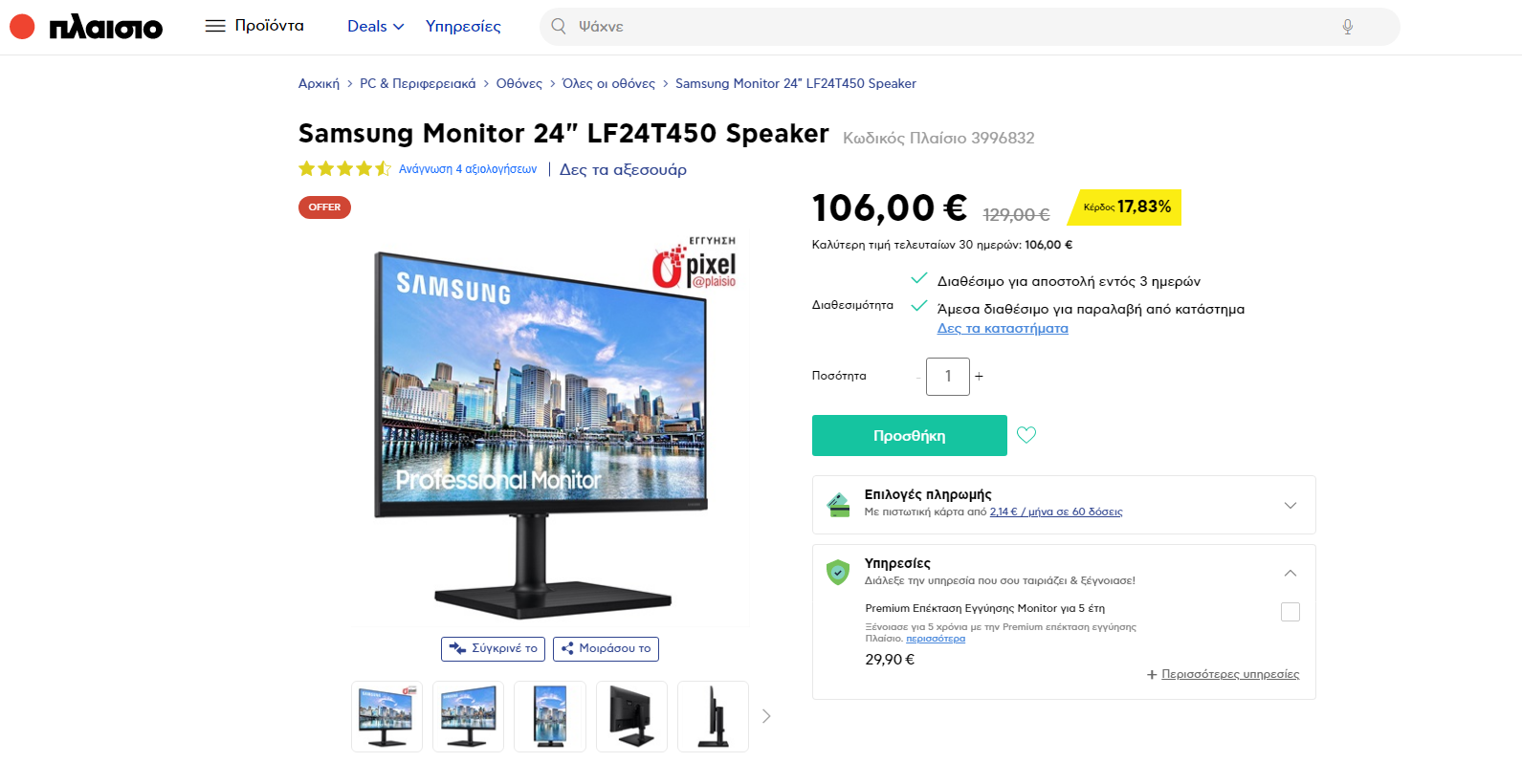Collapse the Υπηρεσίες section
1522x784 pixels.
[1290, 573]
